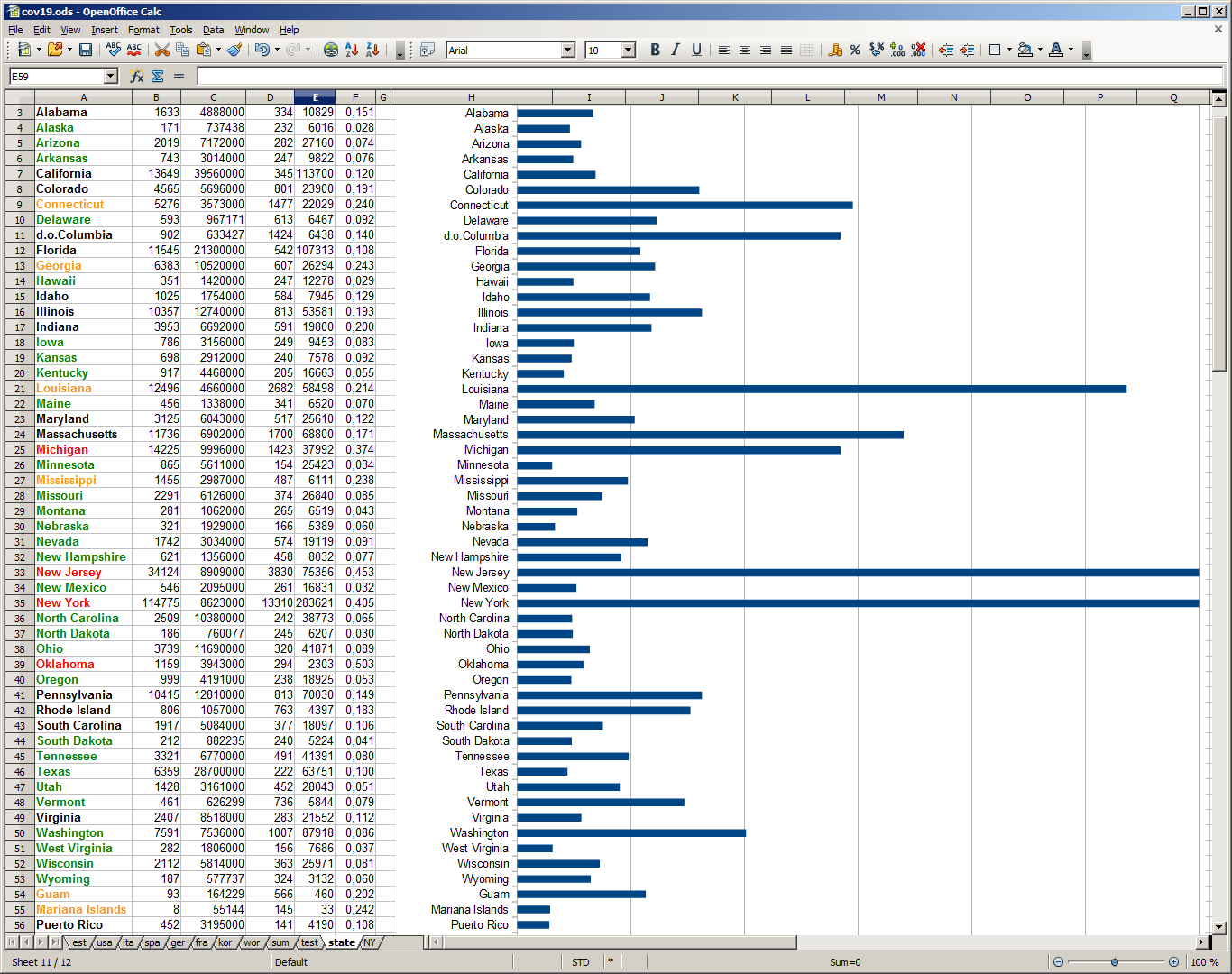Open the Format menu
This screenshot has width=1232, height=974.
tap(143, 30)
